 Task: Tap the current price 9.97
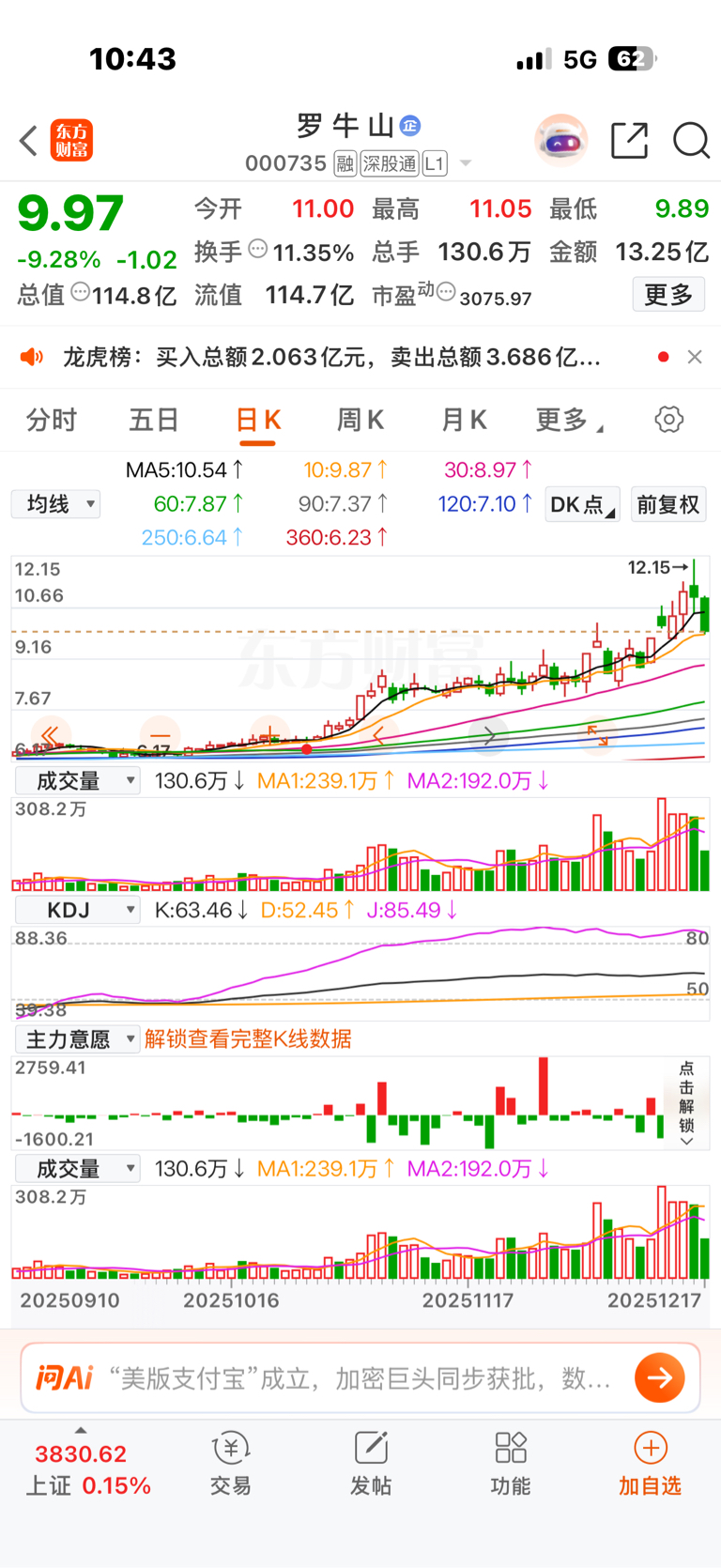[70, 214]
